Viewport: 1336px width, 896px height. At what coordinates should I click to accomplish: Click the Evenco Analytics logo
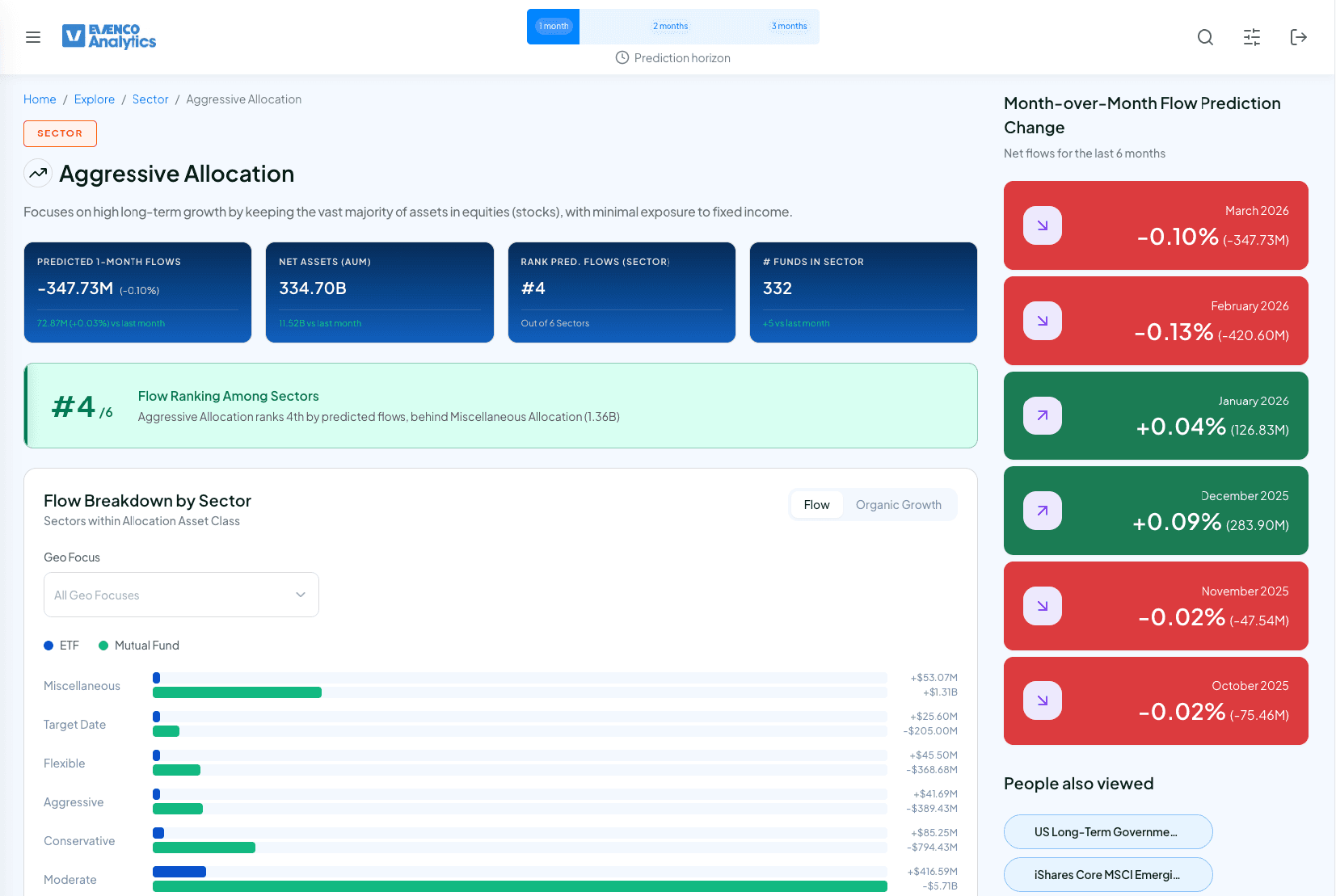pyautogui.click(x=109, y=36)
